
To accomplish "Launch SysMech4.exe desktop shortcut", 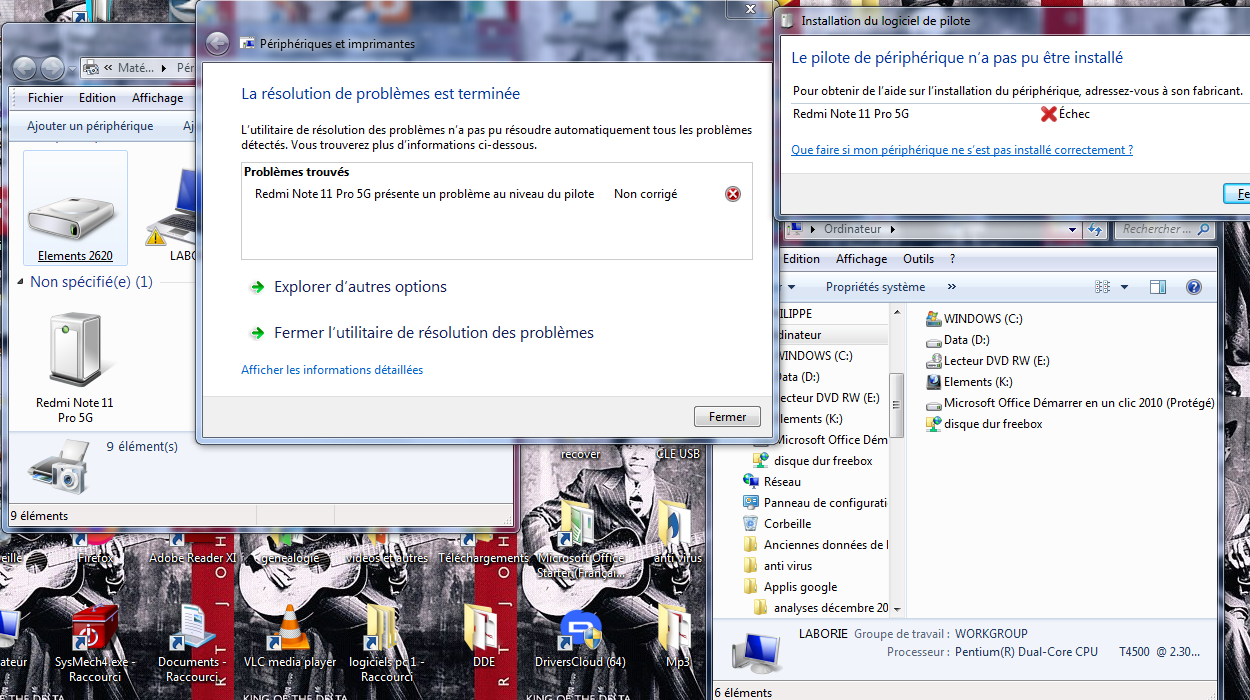I will coord(95,643).
